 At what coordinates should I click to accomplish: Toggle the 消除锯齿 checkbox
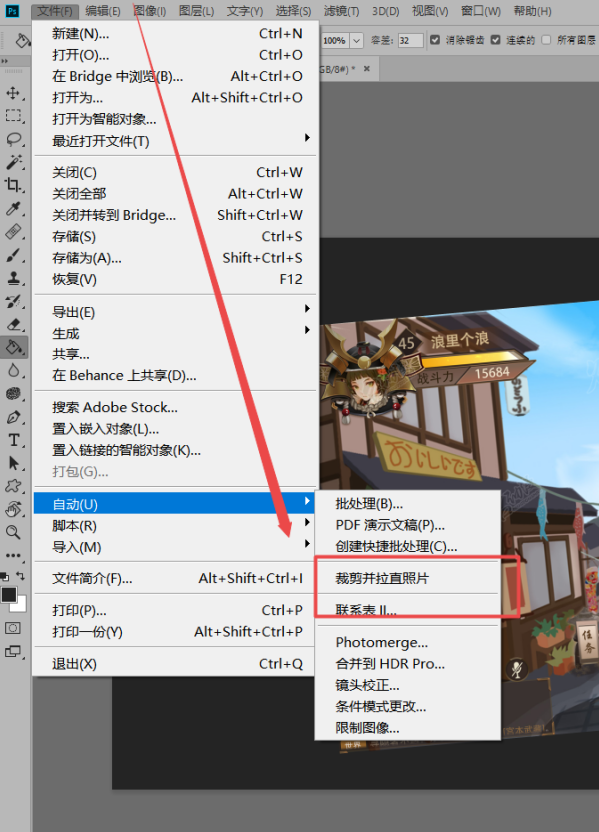tap(435, 40)
